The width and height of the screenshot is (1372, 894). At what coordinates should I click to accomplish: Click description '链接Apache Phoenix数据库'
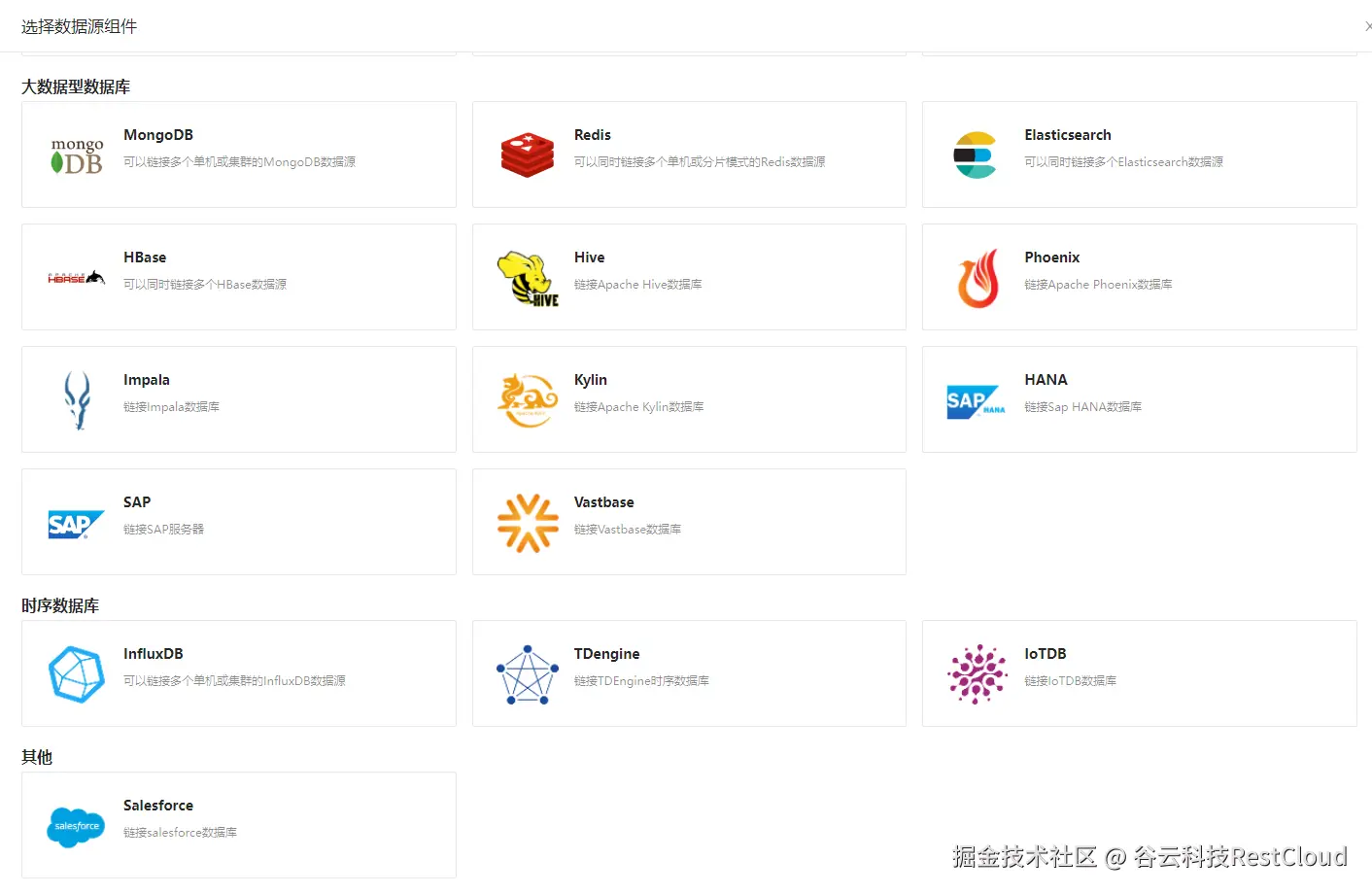[1098, 285]
